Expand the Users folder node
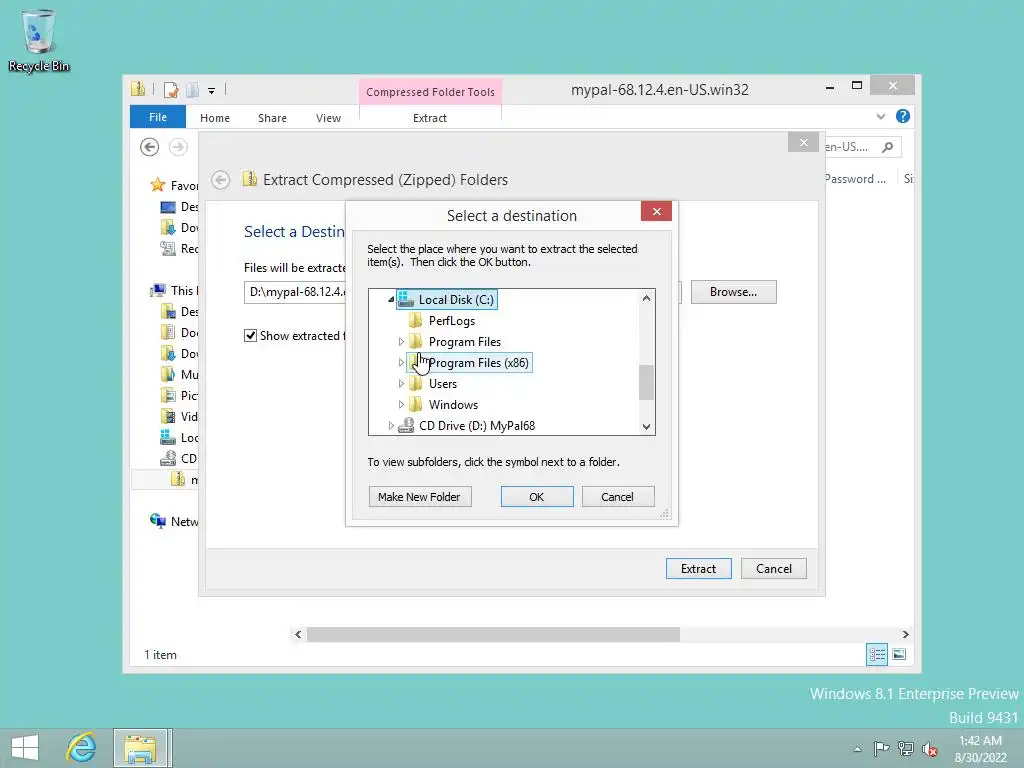 pos(401,383)
